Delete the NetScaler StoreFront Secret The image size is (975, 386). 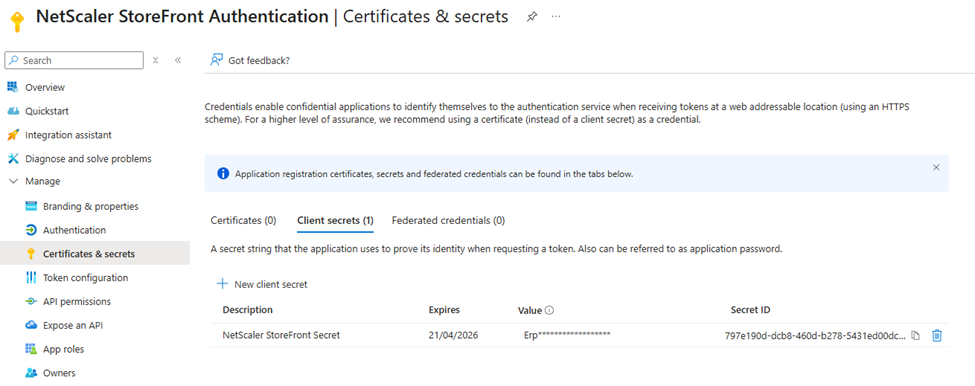point(937,336)
